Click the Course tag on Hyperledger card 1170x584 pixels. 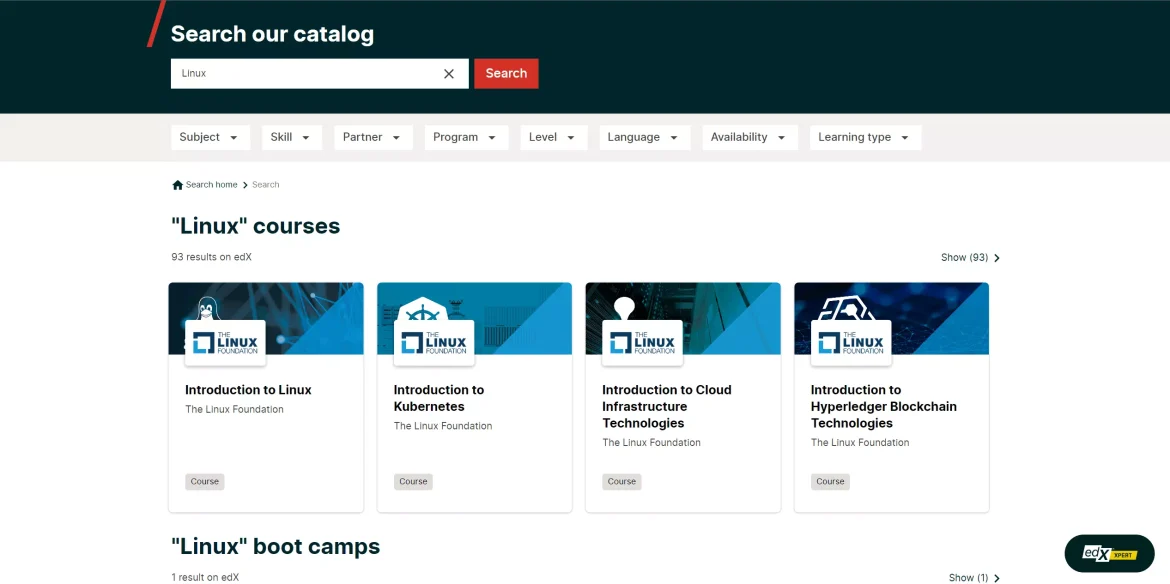(x=830, y=482)
